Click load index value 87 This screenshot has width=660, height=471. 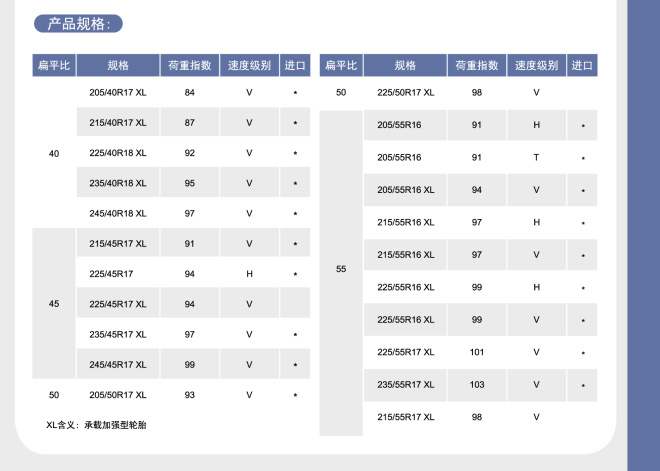pos(189,123)
